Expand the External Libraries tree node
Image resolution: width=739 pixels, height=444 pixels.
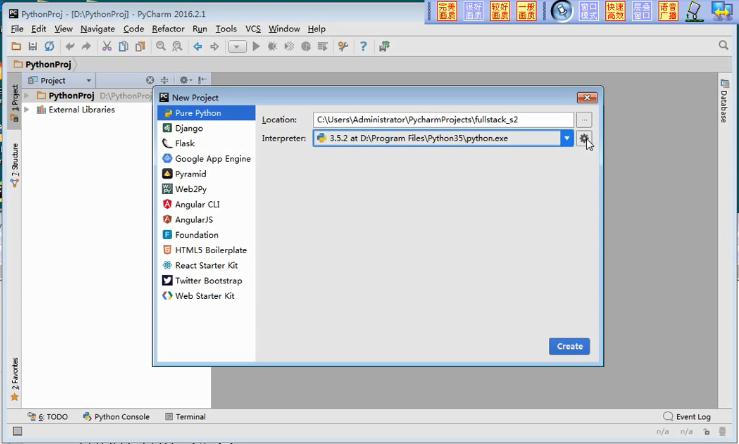27,110
